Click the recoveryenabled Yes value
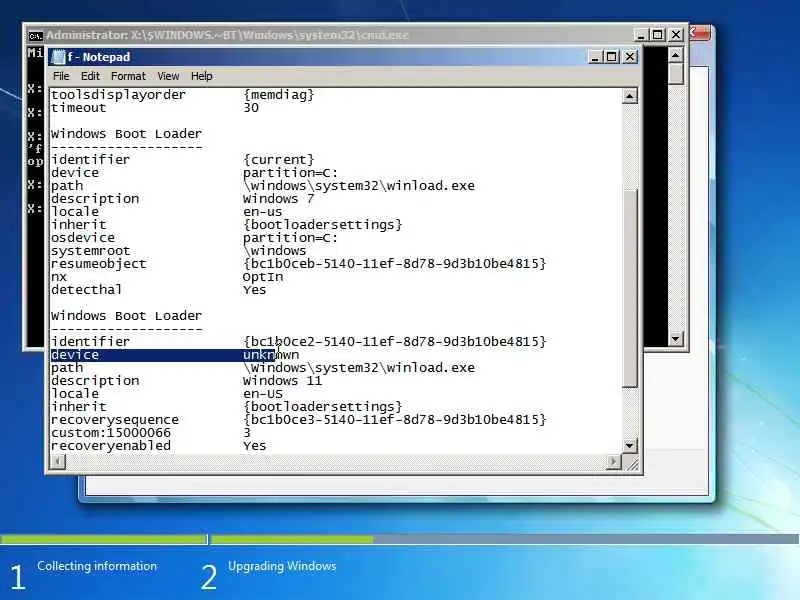 coord(254,445)
